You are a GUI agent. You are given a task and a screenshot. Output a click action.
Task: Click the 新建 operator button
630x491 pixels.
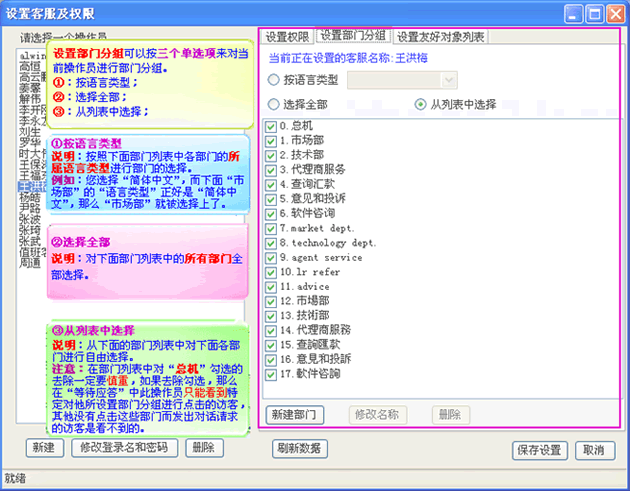click(x=41, y=449)
